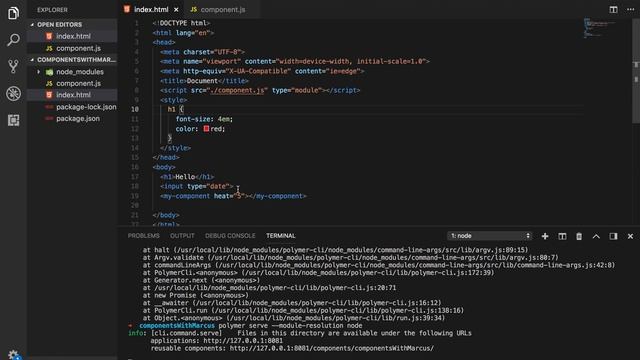Switch to the component.js editor tab
The height and width of the screenshot is (360, 640).
(222, 9)
